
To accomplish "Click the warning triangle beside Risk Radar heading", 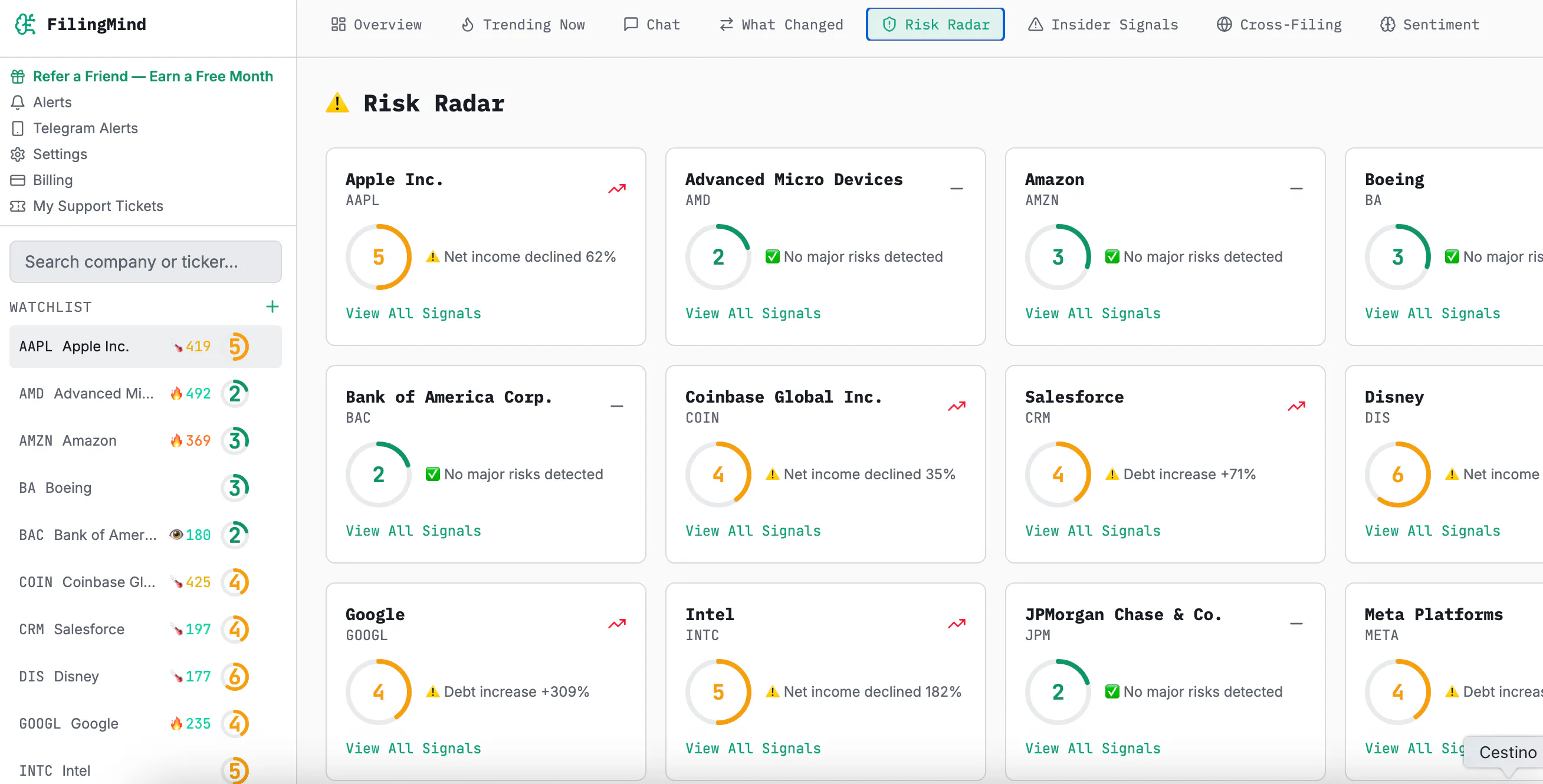I will (x=337, y=103).
